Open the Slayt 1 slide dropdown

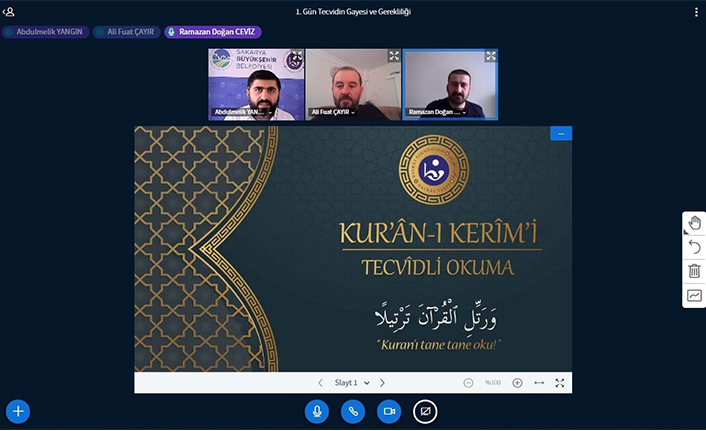(x=352, y=383)
